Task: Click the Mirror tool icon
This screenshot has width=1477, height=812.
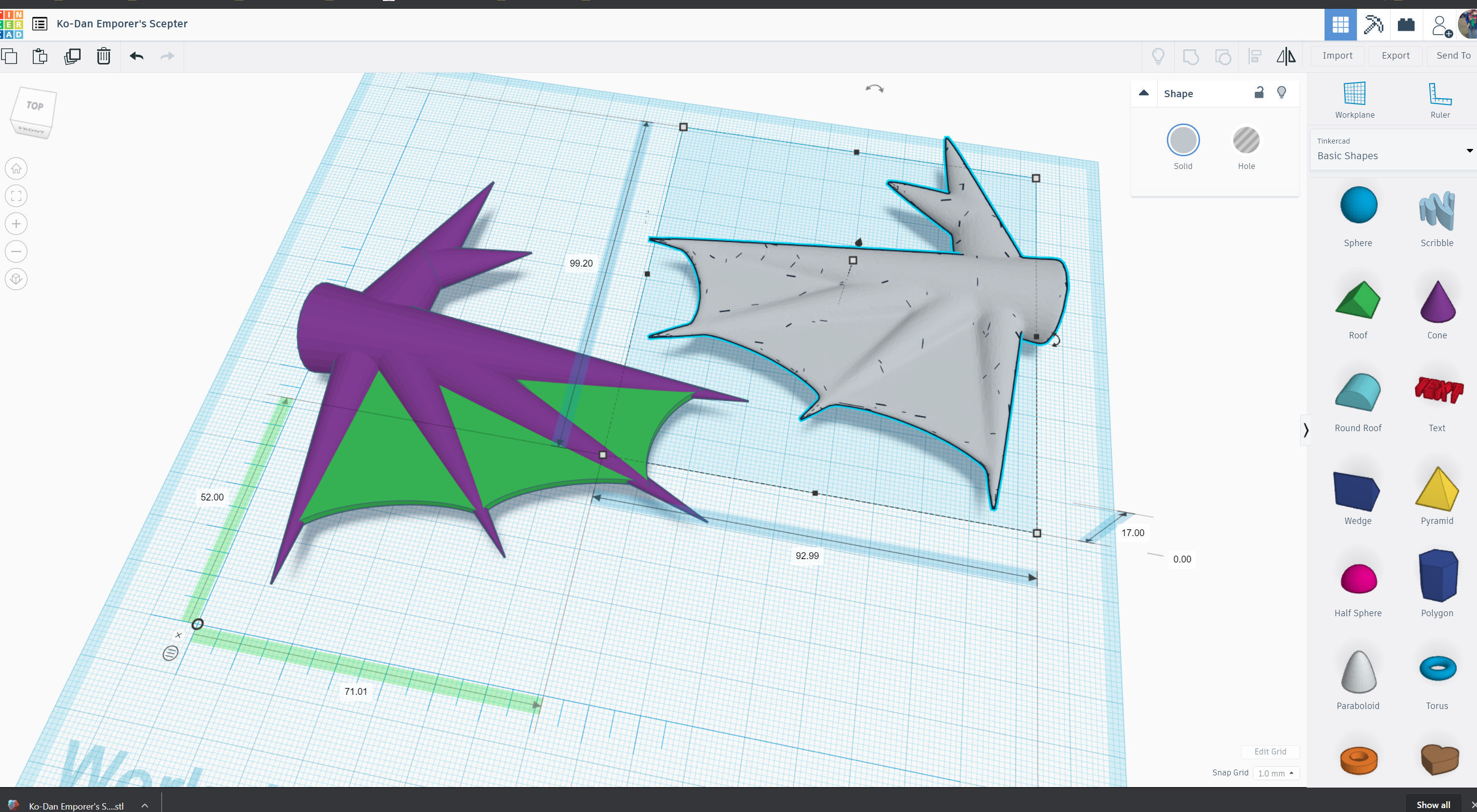Action: (1286, 56)
